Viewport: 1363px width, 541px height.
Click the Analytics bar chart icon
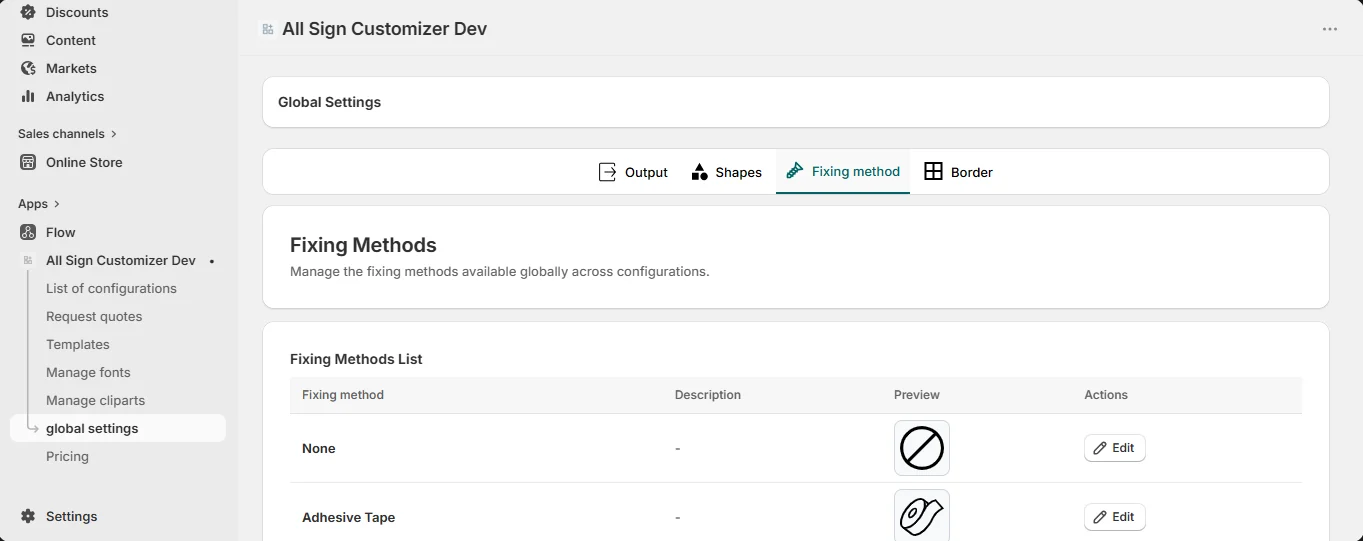(28, 96)
